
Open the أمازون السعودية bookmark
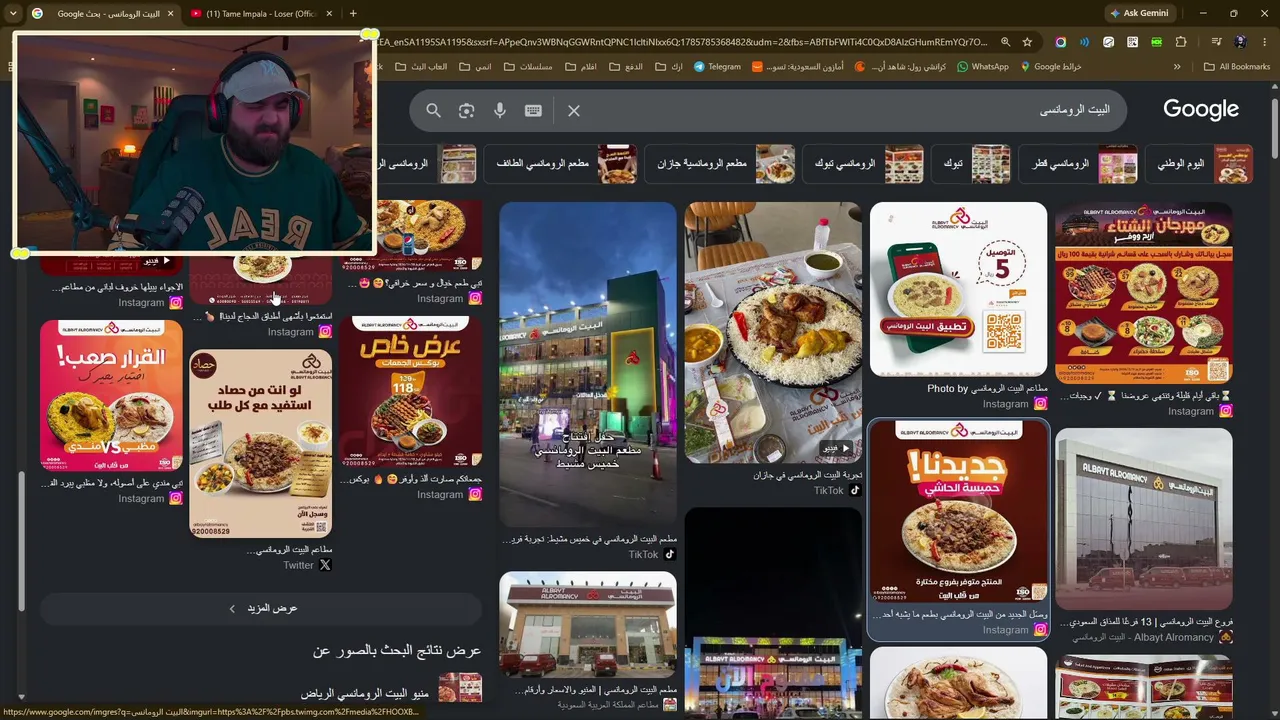[798, 67]
